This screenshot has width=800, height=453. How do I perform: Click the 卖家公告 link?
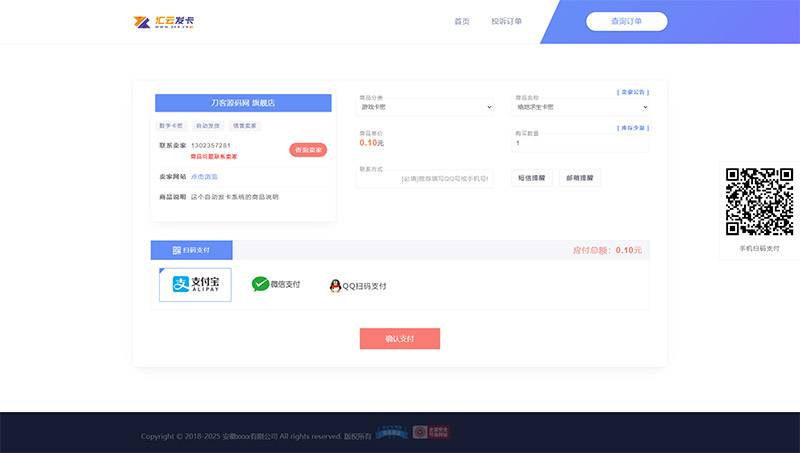pyautogui.click(x=633, y=92)
